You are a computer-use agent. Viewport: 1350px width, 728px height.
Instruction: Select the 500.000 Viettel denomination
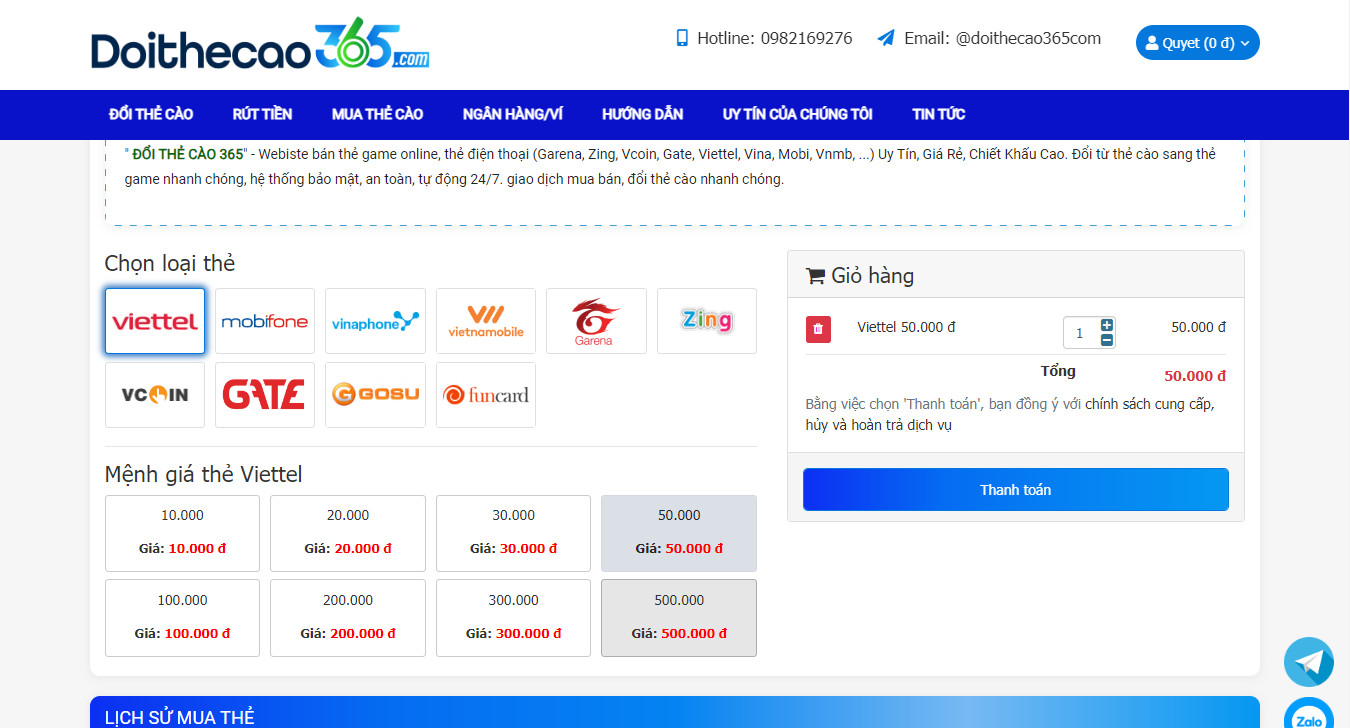679,618
